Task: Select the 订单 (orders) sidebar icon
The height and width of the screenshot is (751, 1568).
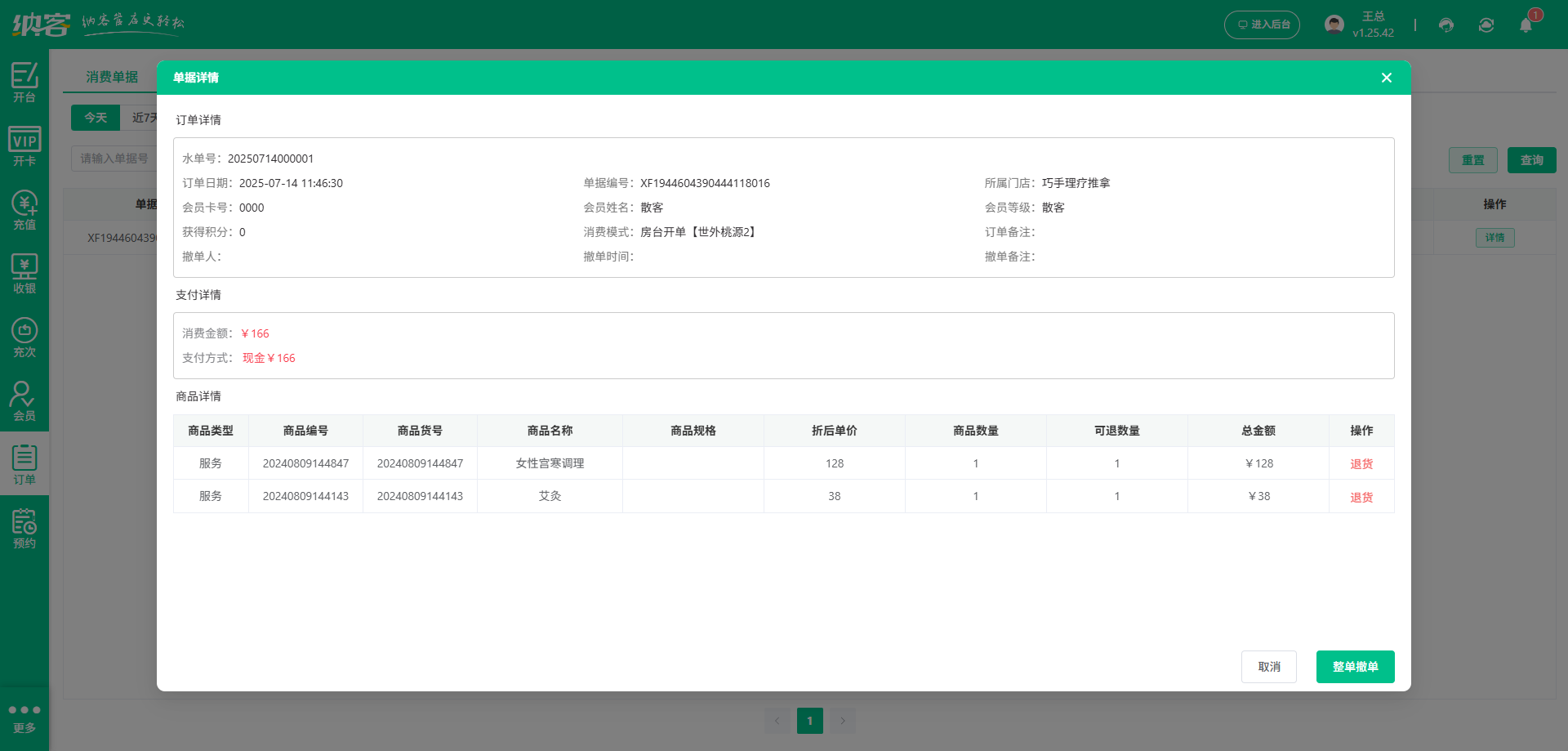Action: click(24, 463)
